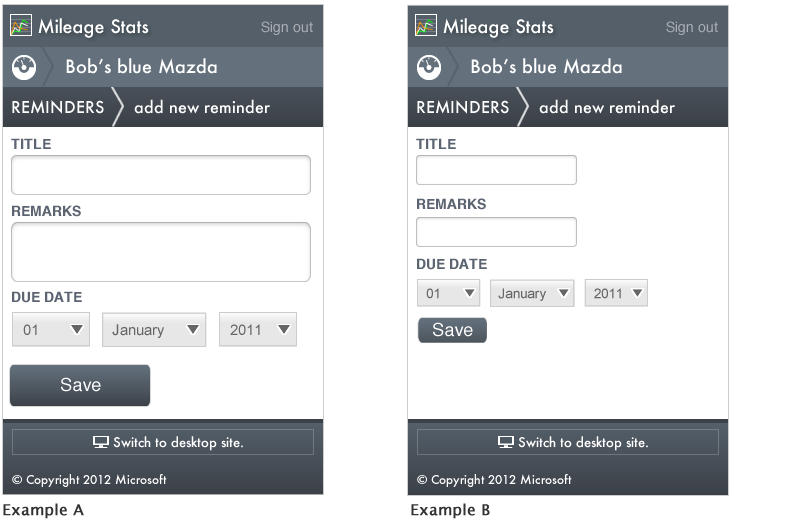Expand the day dropdown in Example A
The width and height of the screenshot is (800, 525).
(x=51, y=330)
